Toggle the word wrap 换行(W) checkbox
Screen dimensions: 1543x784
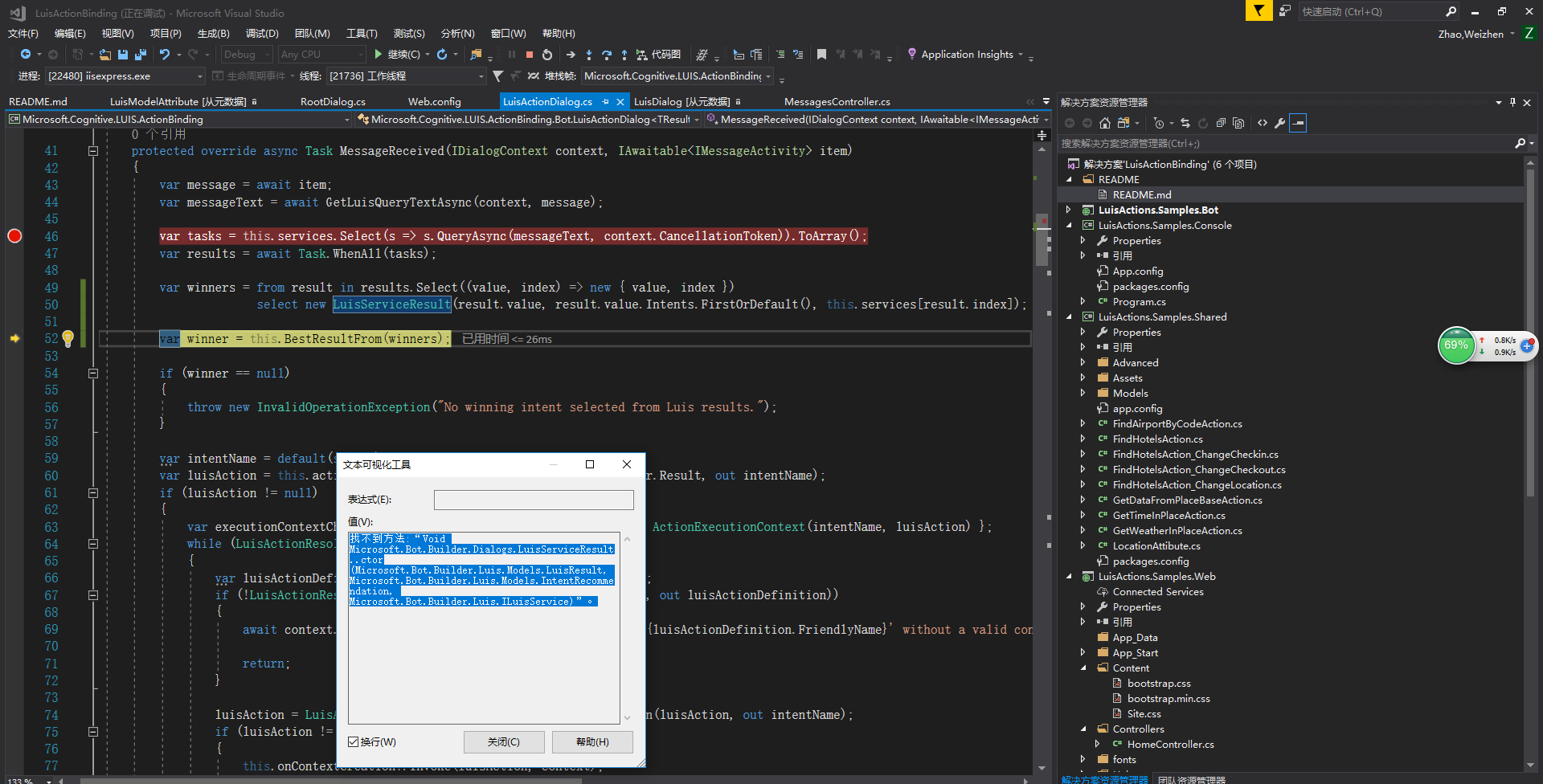point(354,742)
